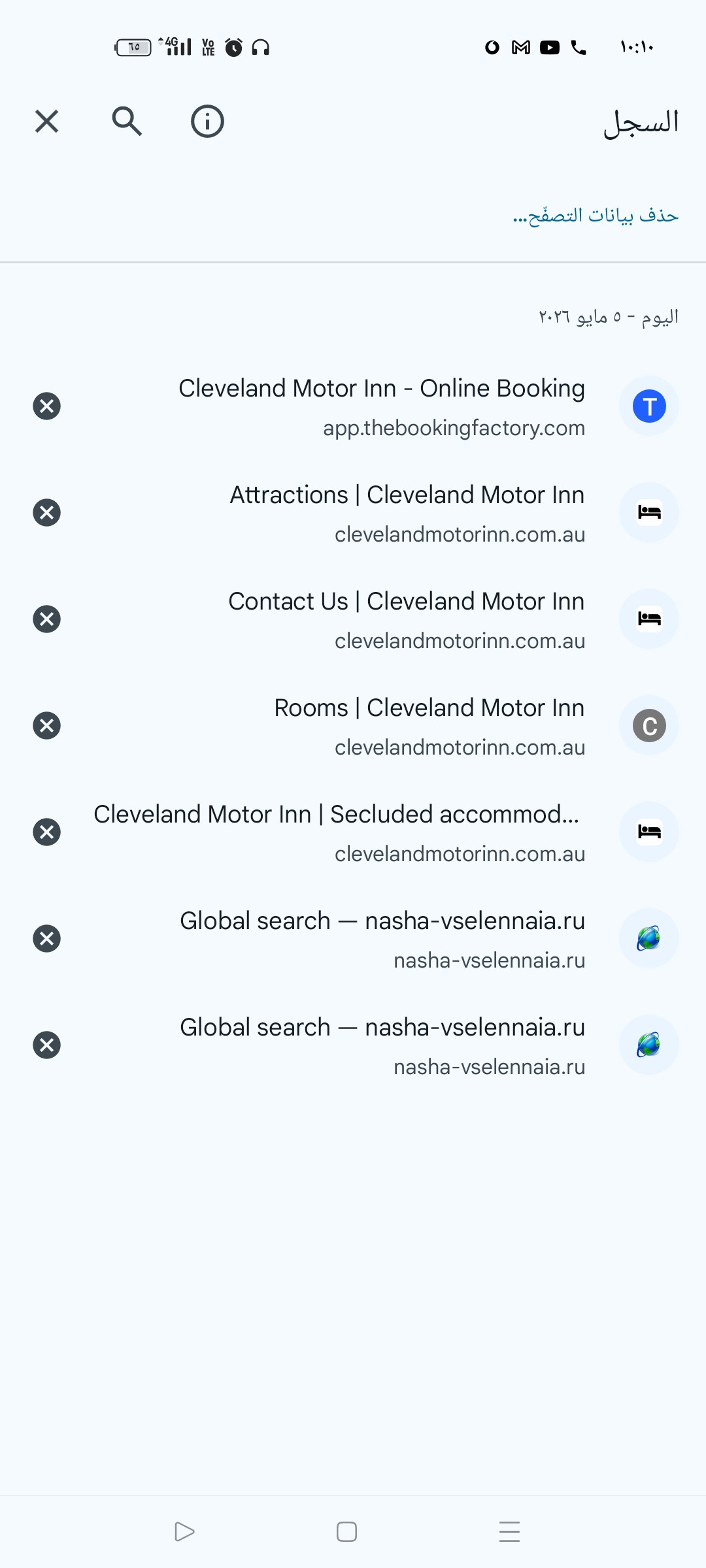Remove the Rooms history entry
Viewport: 706px width, 1568px height.
click(46, 725)
